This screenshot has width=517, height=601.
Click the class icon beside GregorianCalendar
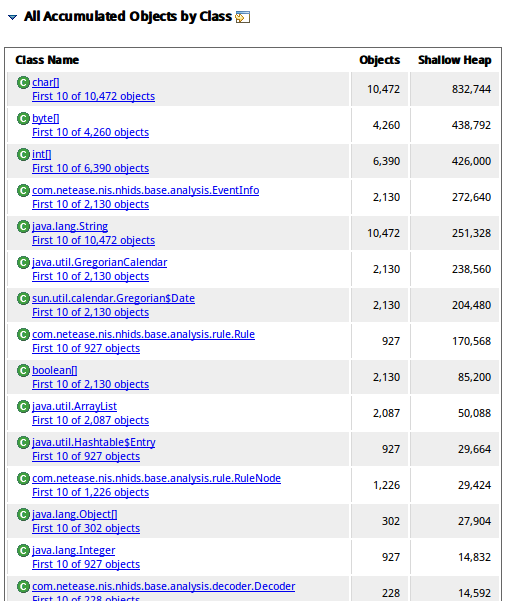[23, 263]
